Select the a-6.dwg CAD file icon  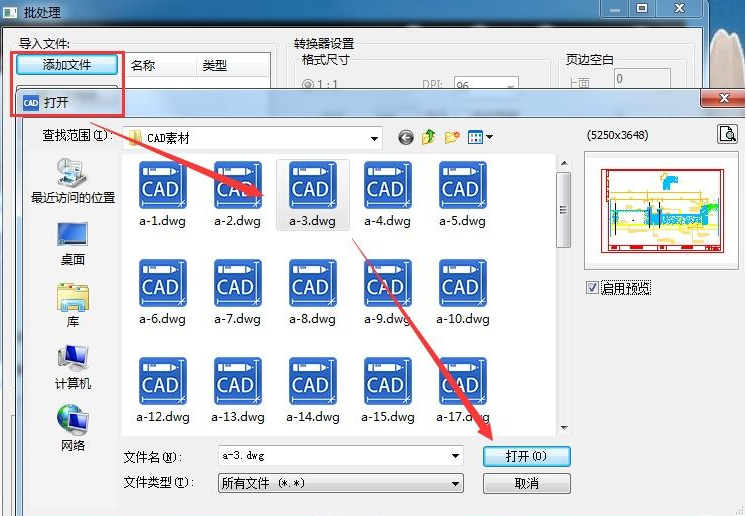[x=162, y=283]
